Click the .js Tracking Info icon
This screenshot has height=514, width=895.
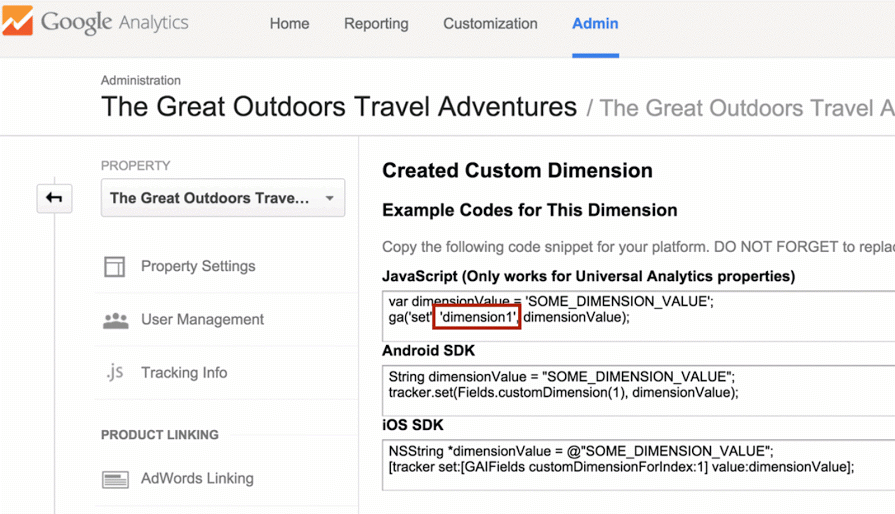point(115,372)
